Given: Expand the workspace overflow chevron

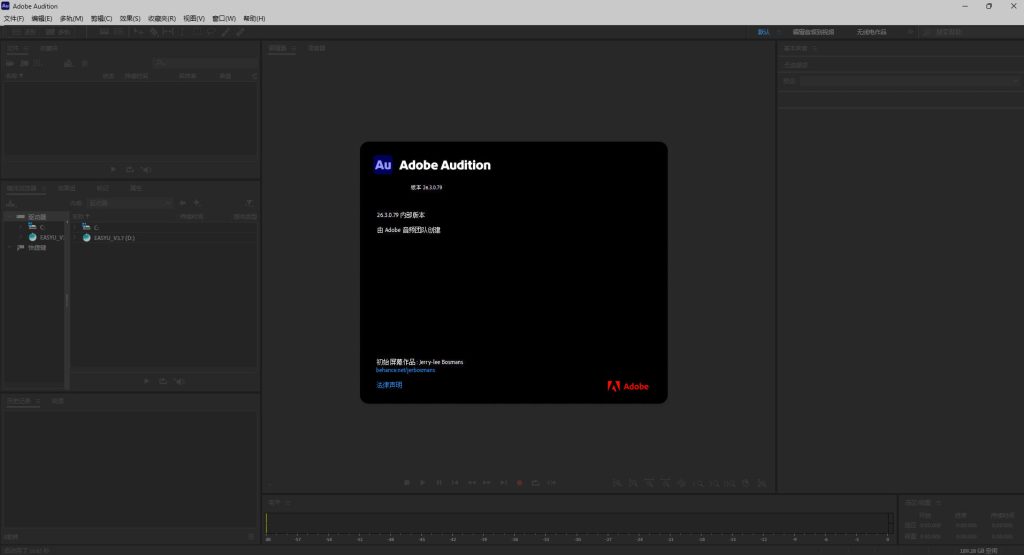Looking at the screenshot, I should [x=910, y=32].
